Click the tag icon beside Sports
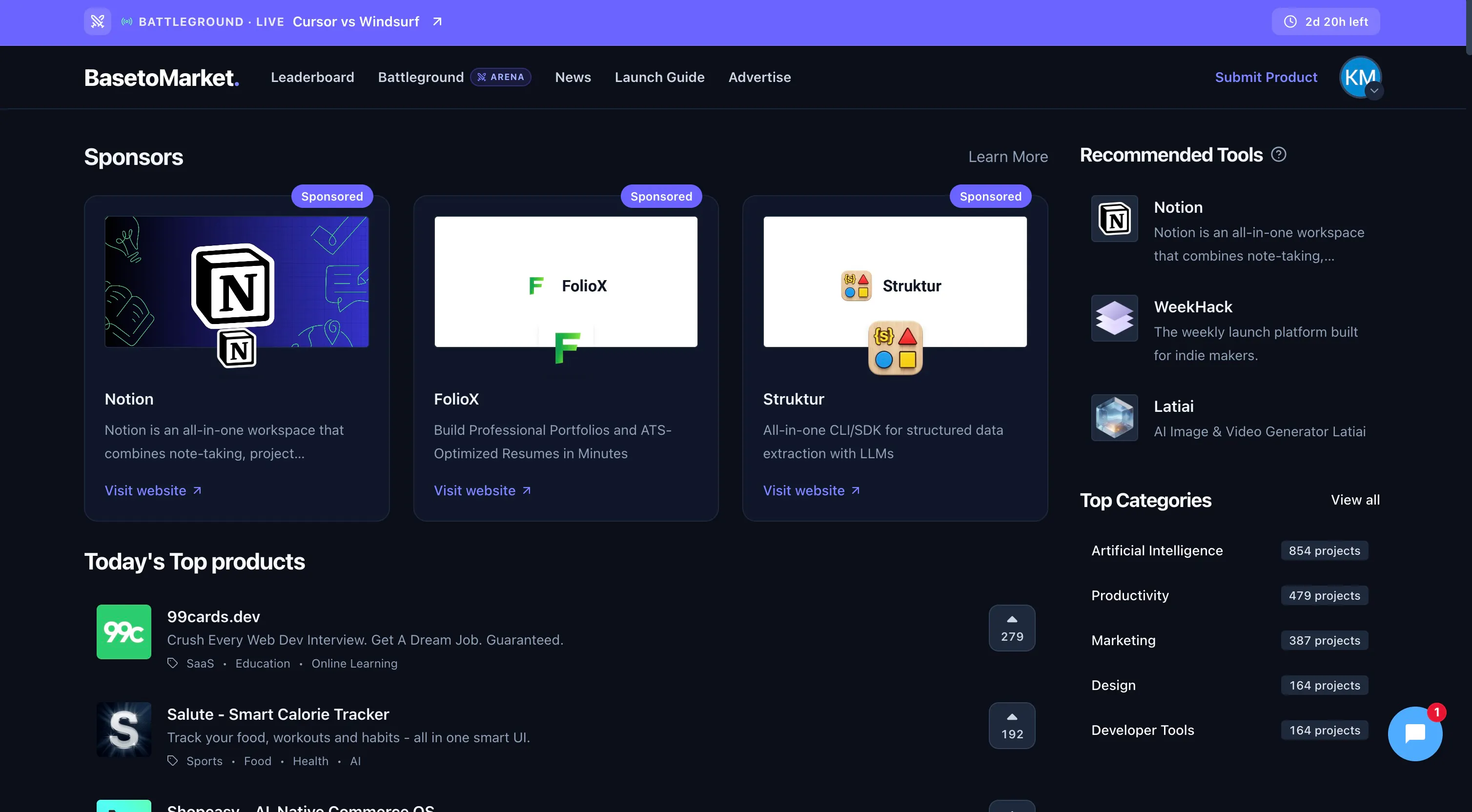 pos(173,761)
